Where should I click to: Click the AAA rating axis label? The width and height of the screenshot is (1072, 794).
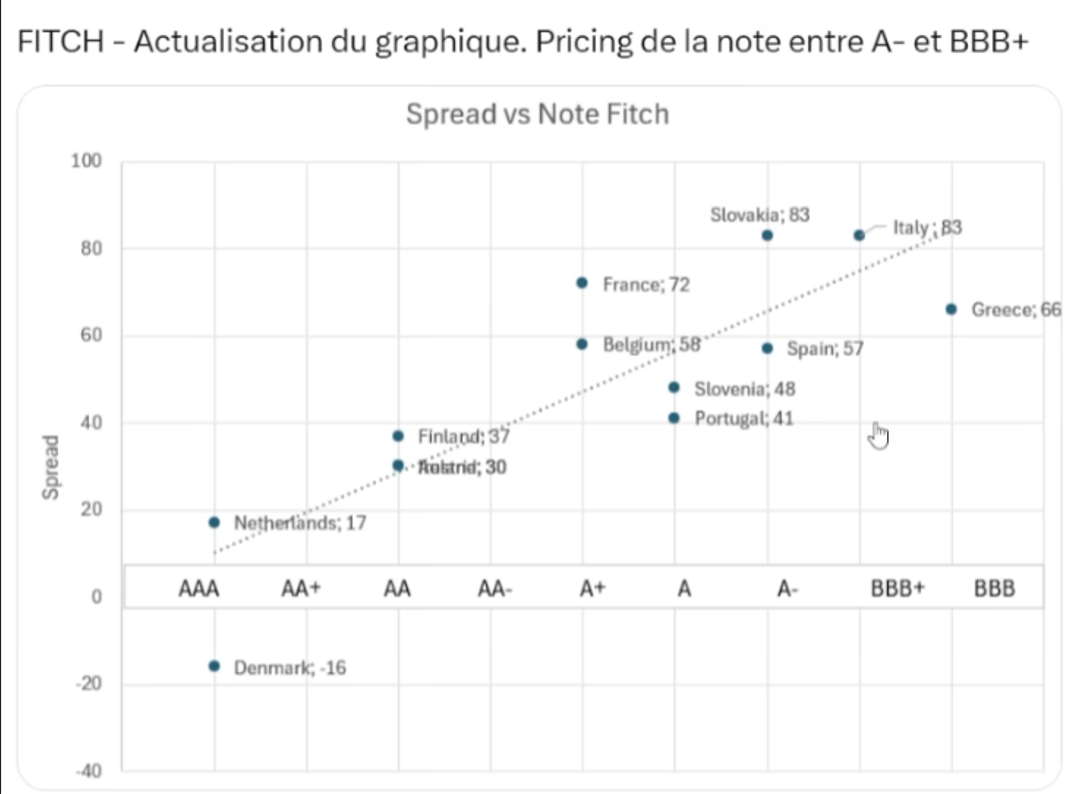pos(198,589)
